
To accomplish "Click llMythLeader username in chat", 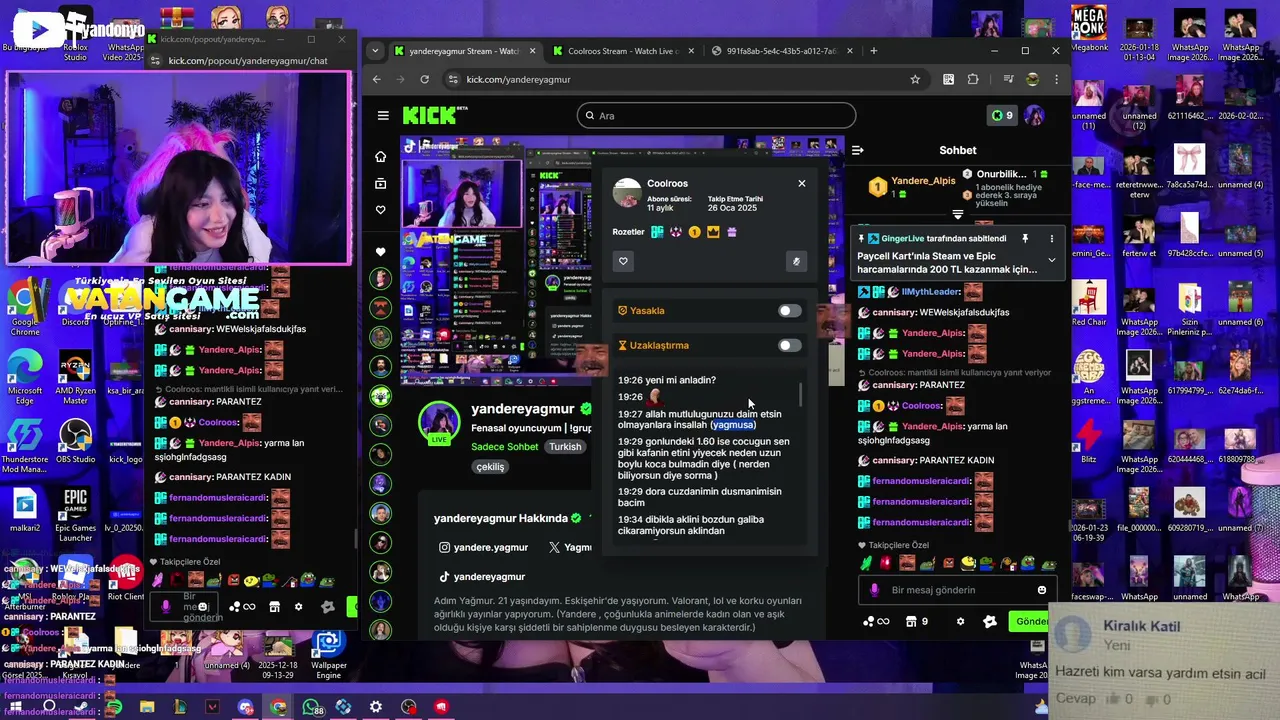I will pos(931,292).
